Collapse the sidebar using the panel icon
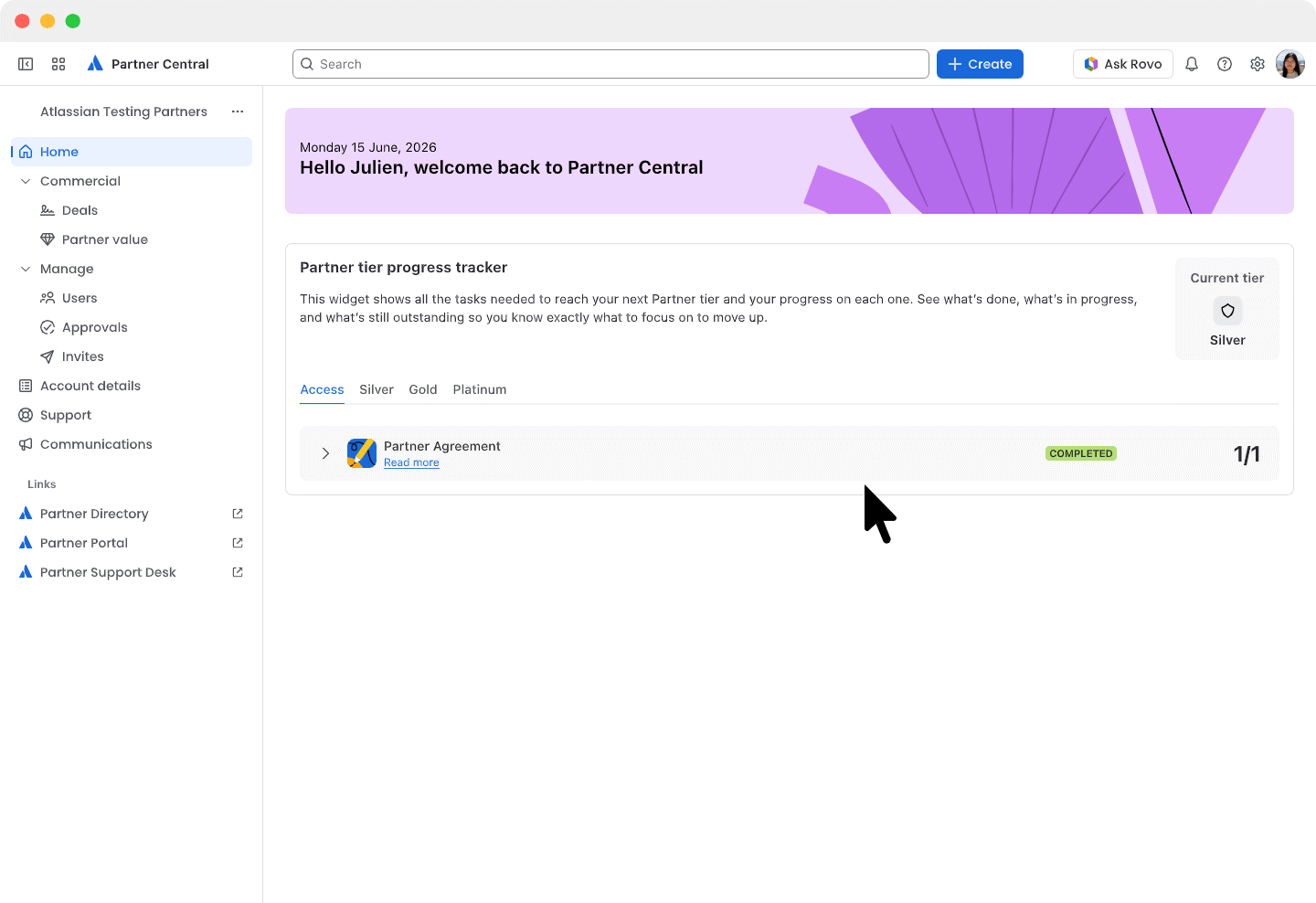The image size is (1316, 903). tap(26, 64)
